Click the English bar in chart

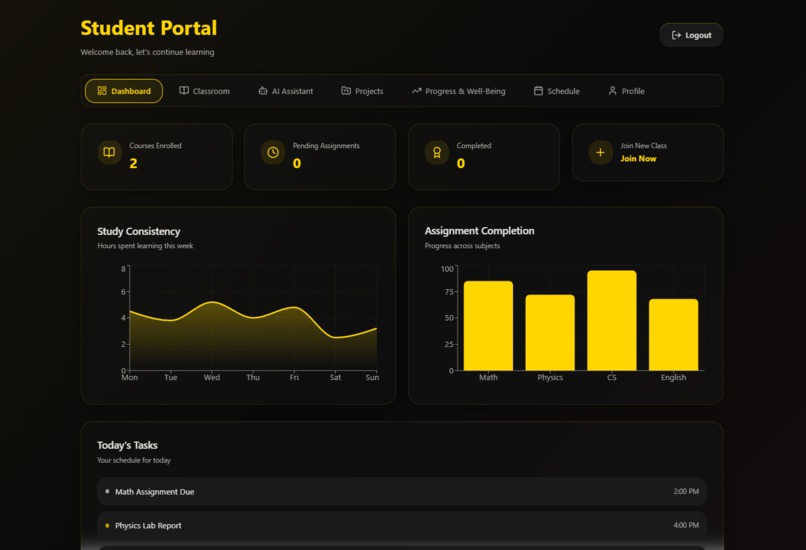[673, 335]
